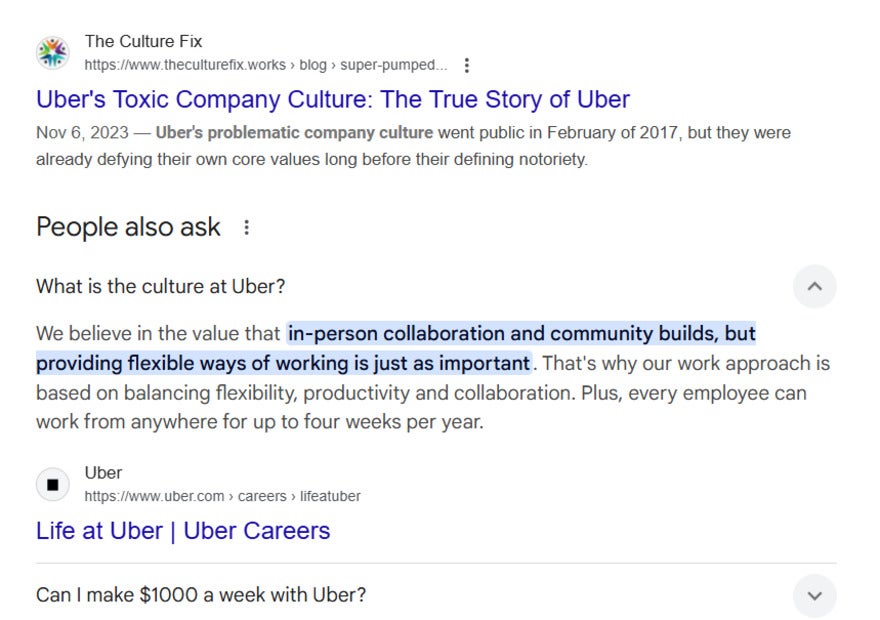Click "The Culture Fix" site name

coord(143,42)
